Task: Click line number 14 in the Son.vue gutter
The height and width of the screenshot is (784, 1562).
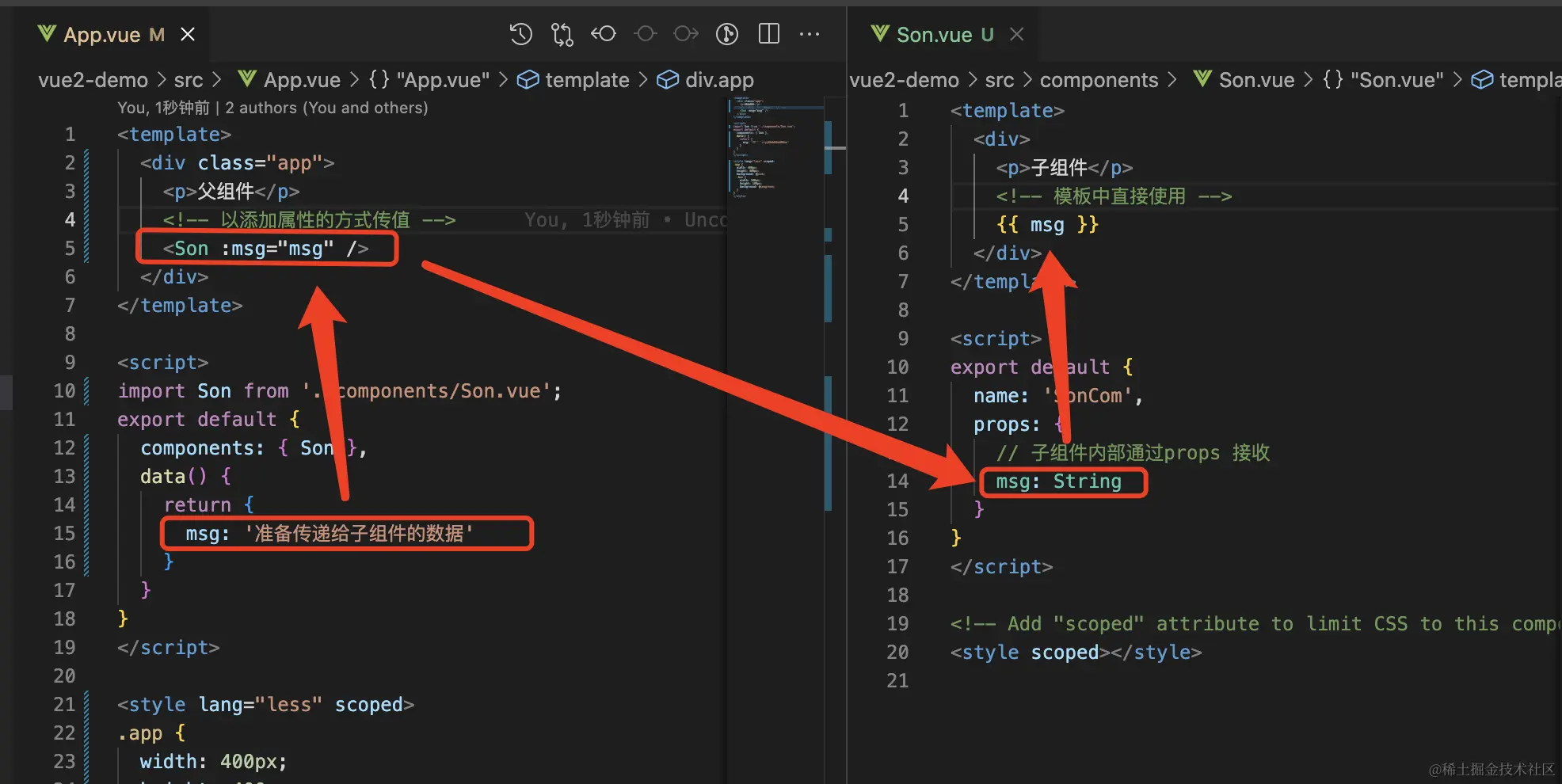Action: click(897, 481)
